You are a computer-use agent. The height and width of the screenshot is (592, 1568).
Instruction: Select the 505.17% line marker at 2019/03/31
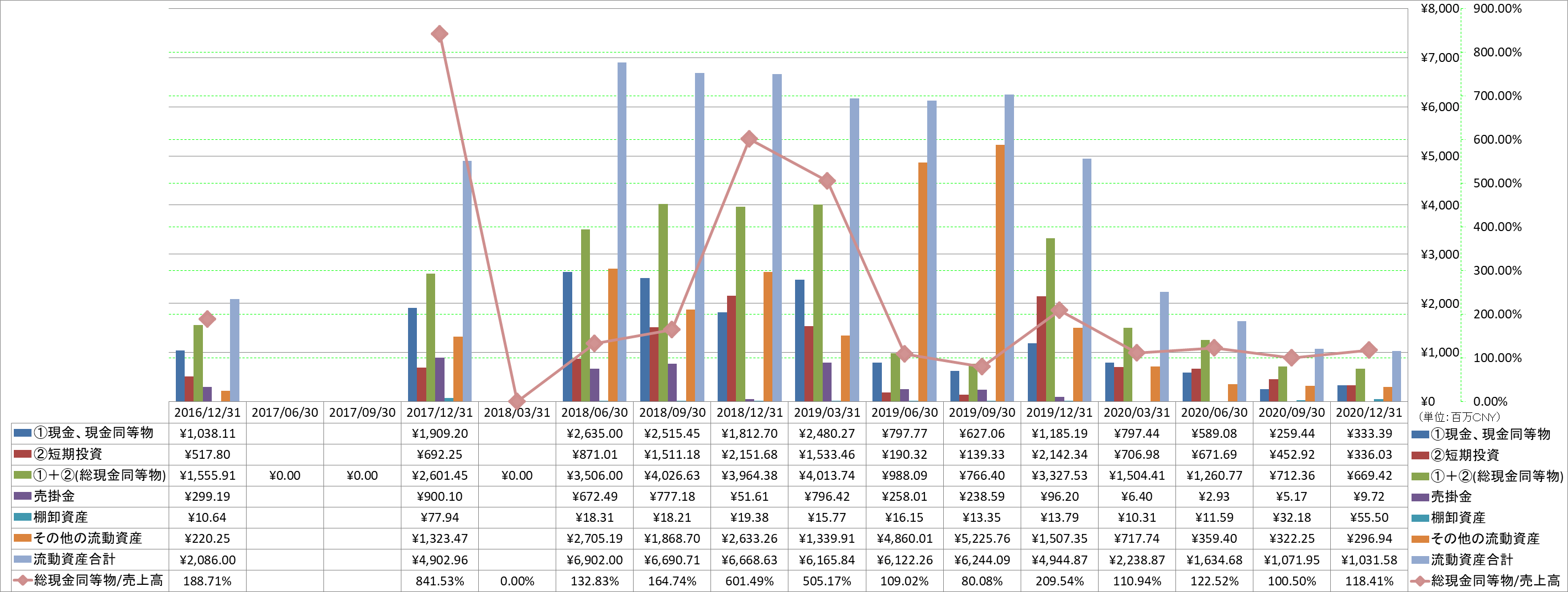(x=827, y=181)
